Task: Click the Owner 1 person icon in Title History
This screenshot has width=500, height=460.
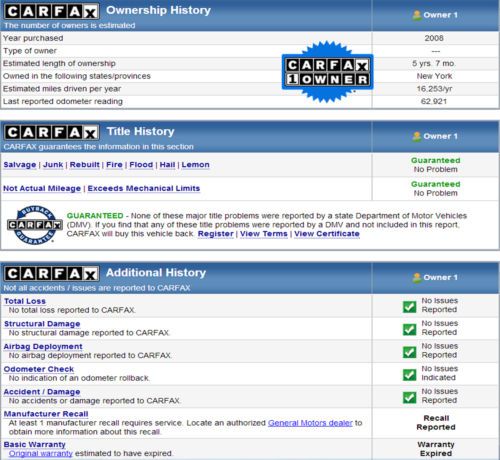Action: coord(417,136)
